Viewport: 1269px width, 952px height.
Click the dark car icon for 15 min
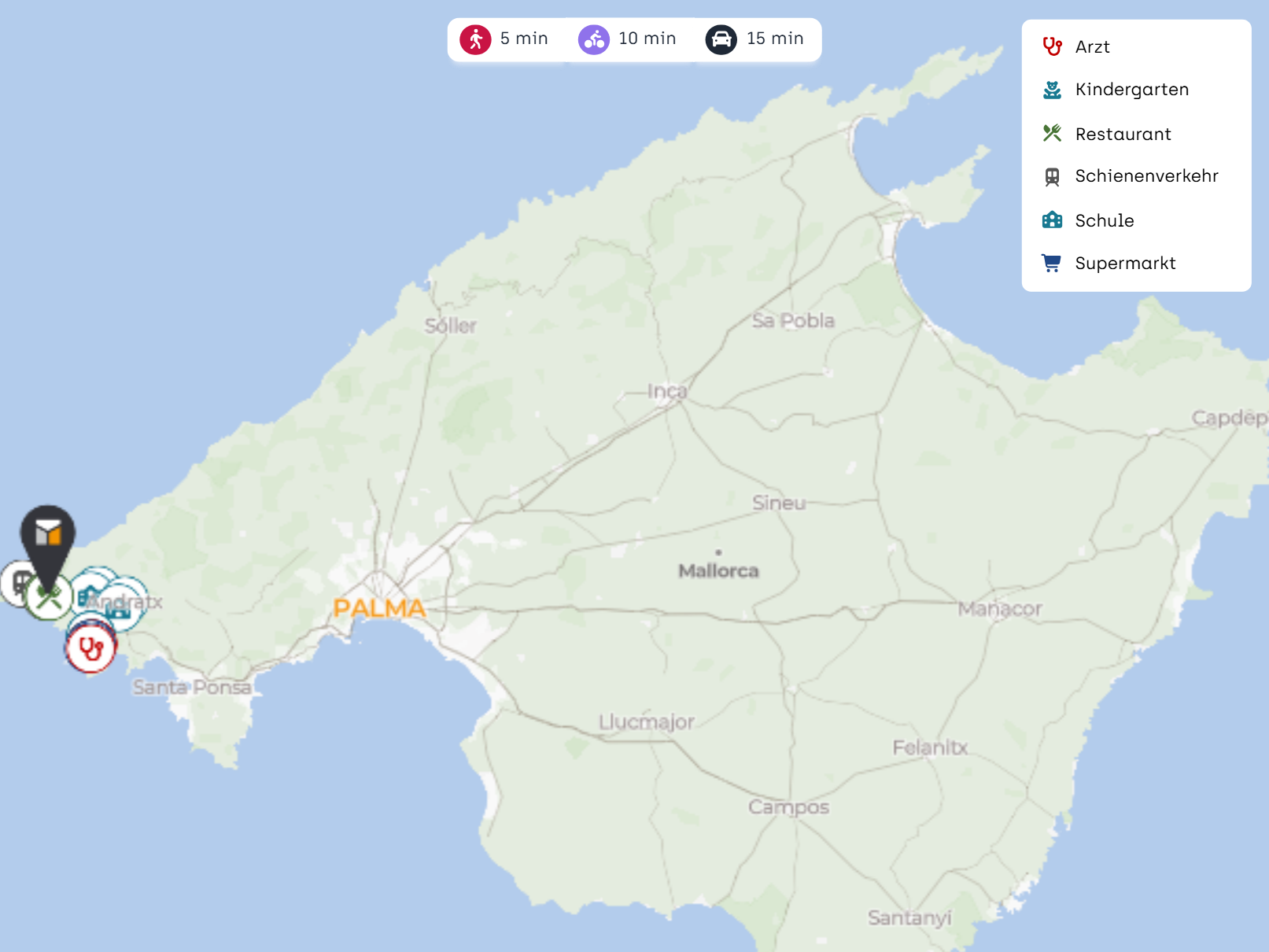point(721,39)
